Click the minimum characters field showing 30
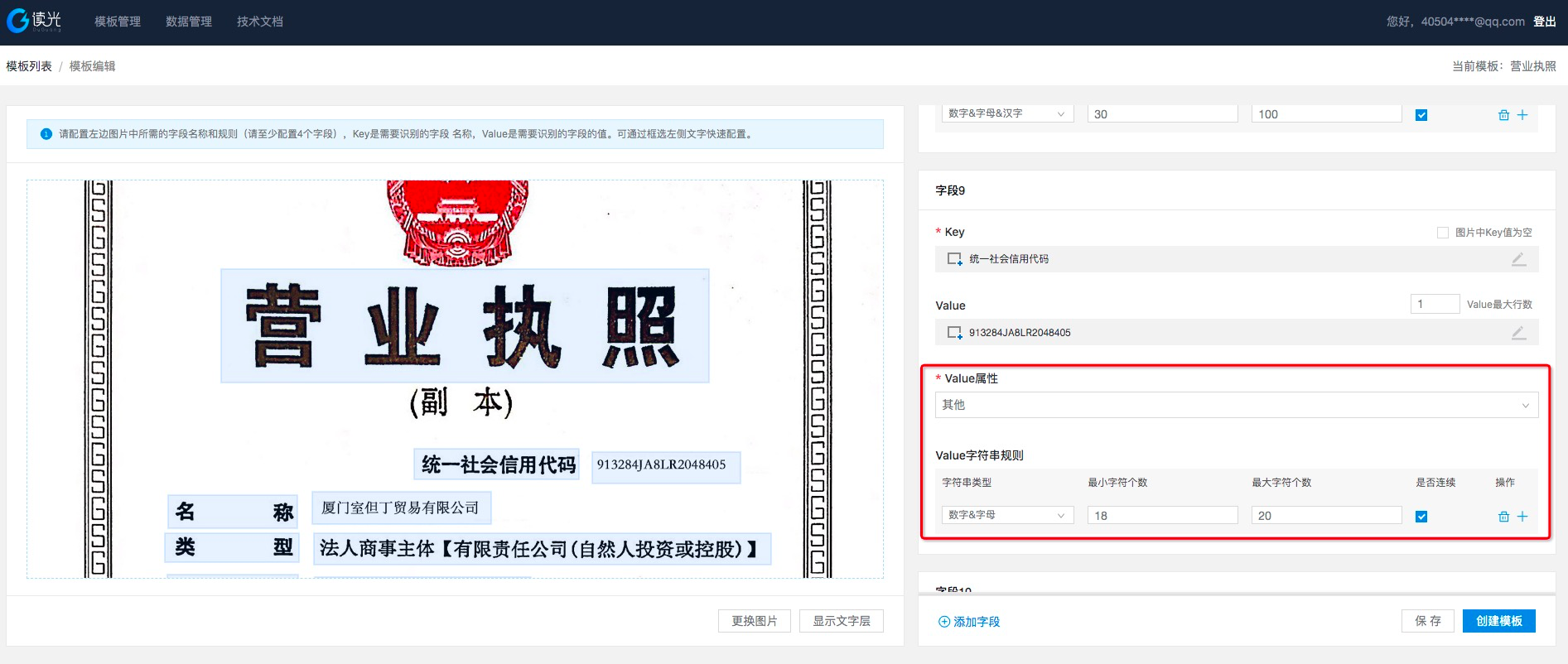The width and height of the screenshot is (1568, 664). point(1162,113)
